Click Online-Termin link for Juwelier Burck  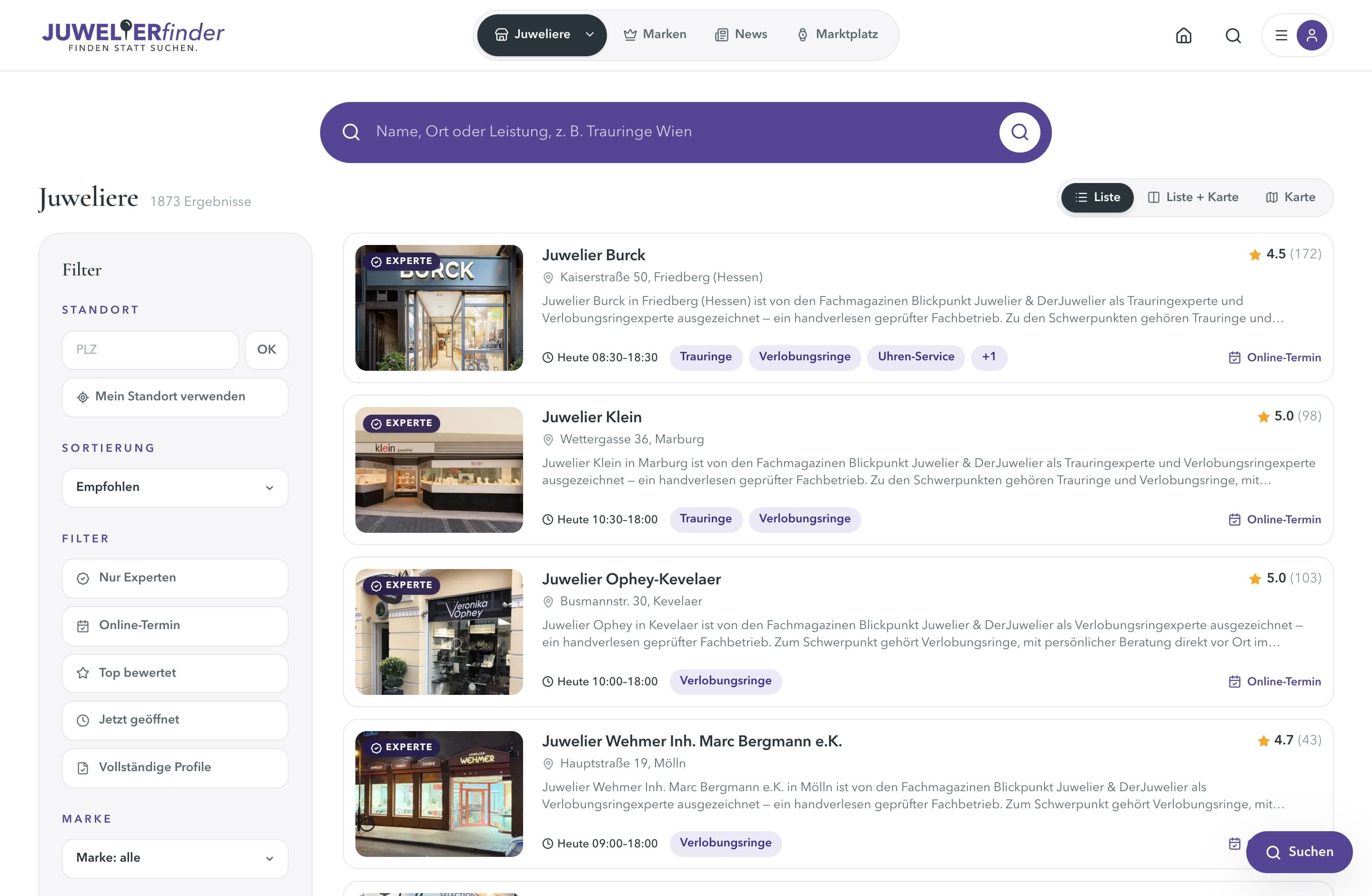point(1274,357)
